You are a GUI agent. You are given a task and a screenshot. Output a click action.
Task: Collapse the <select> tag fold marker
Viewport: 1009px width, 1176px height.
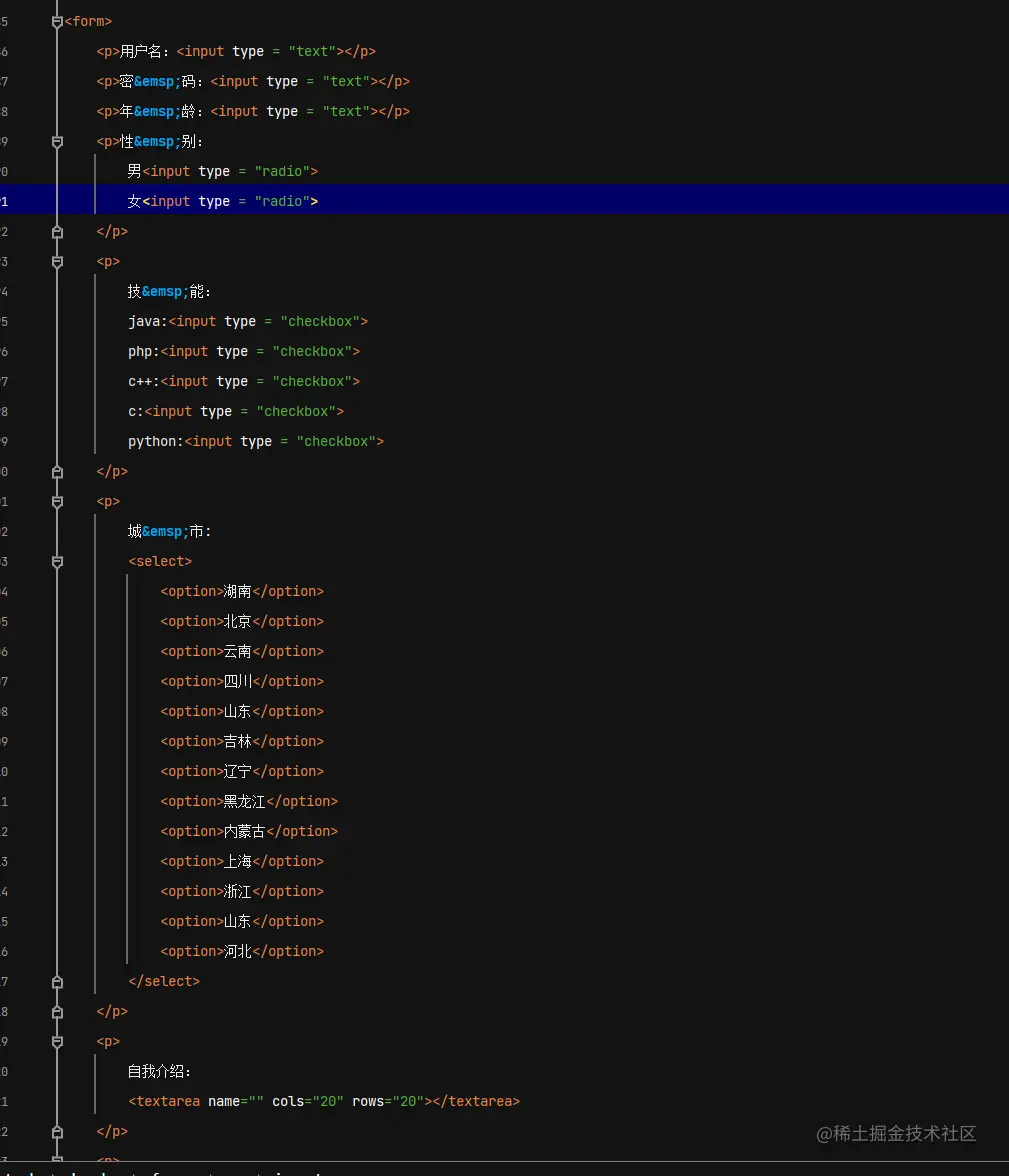57,562
